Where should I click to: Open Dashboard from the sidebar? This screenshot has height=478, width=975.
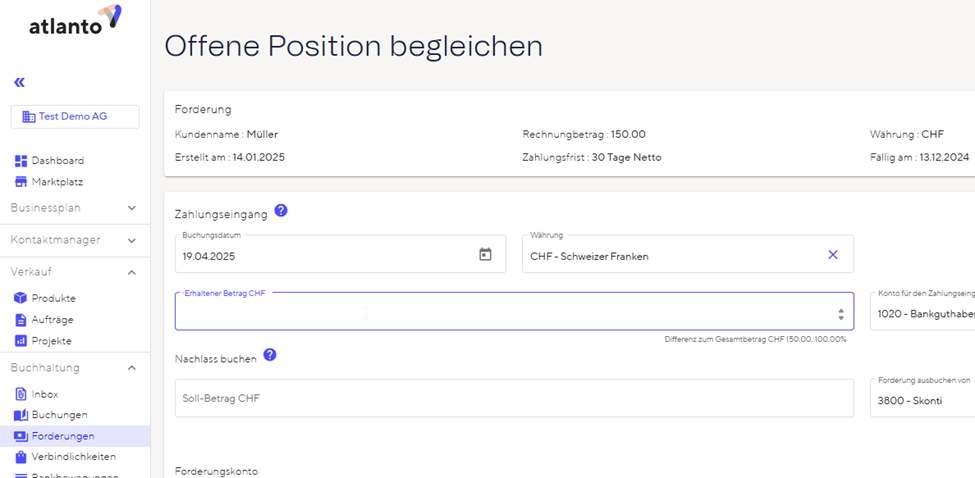pos(57,160)
